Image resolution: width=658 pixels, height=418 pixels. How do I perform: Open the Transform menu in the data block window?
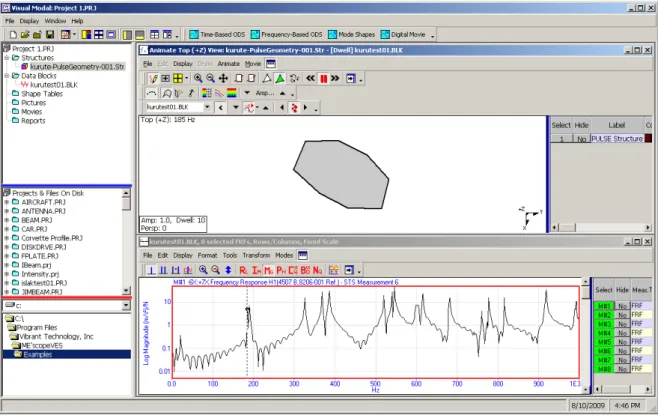[x=256, y=255]
